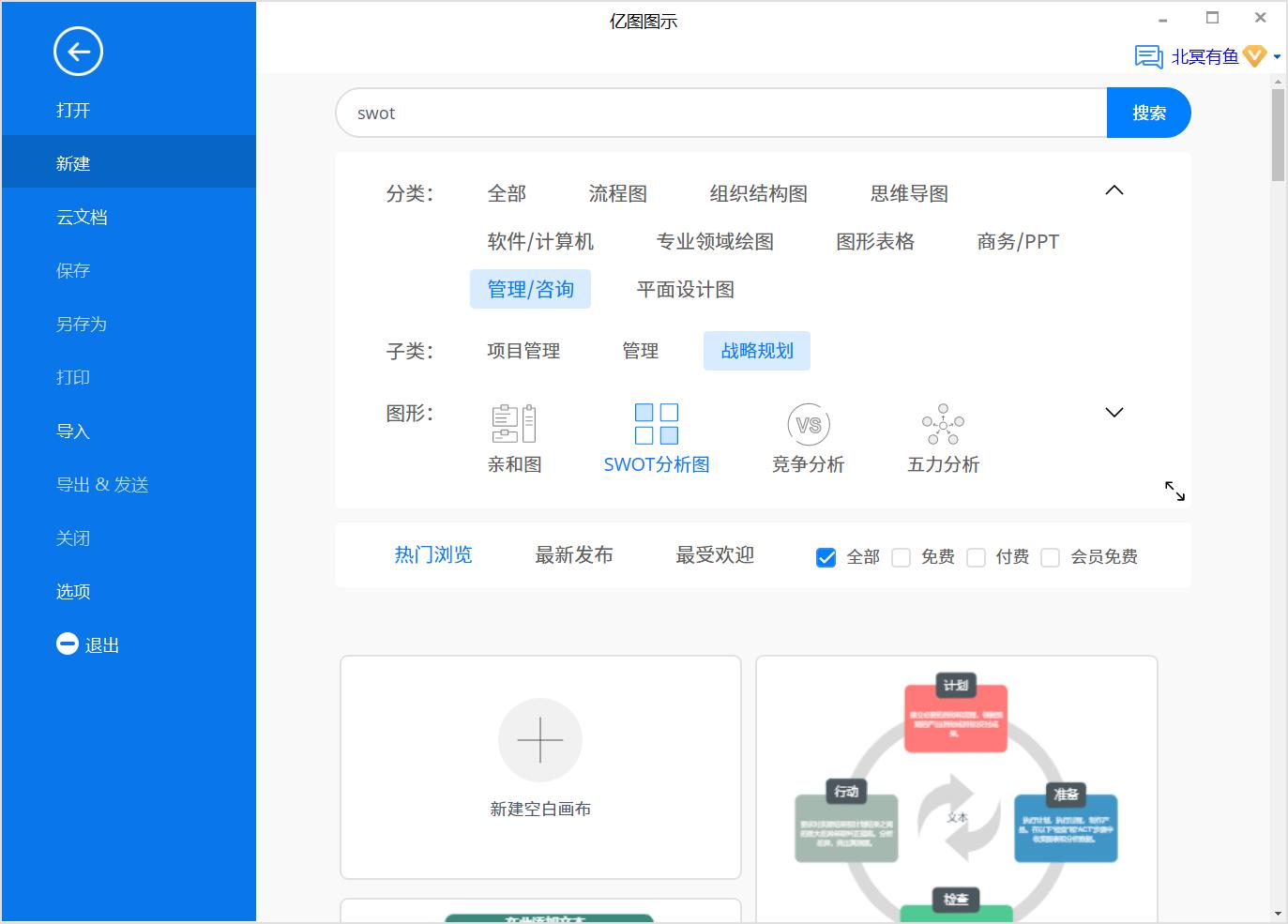
Task: Switch to the 最新发布 tab
Action: pos(573,554)
